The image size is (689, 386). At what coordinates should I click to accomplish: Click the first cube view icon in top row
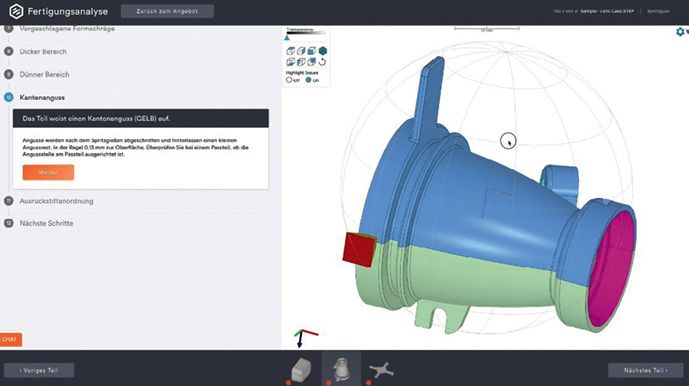[290, 51]
